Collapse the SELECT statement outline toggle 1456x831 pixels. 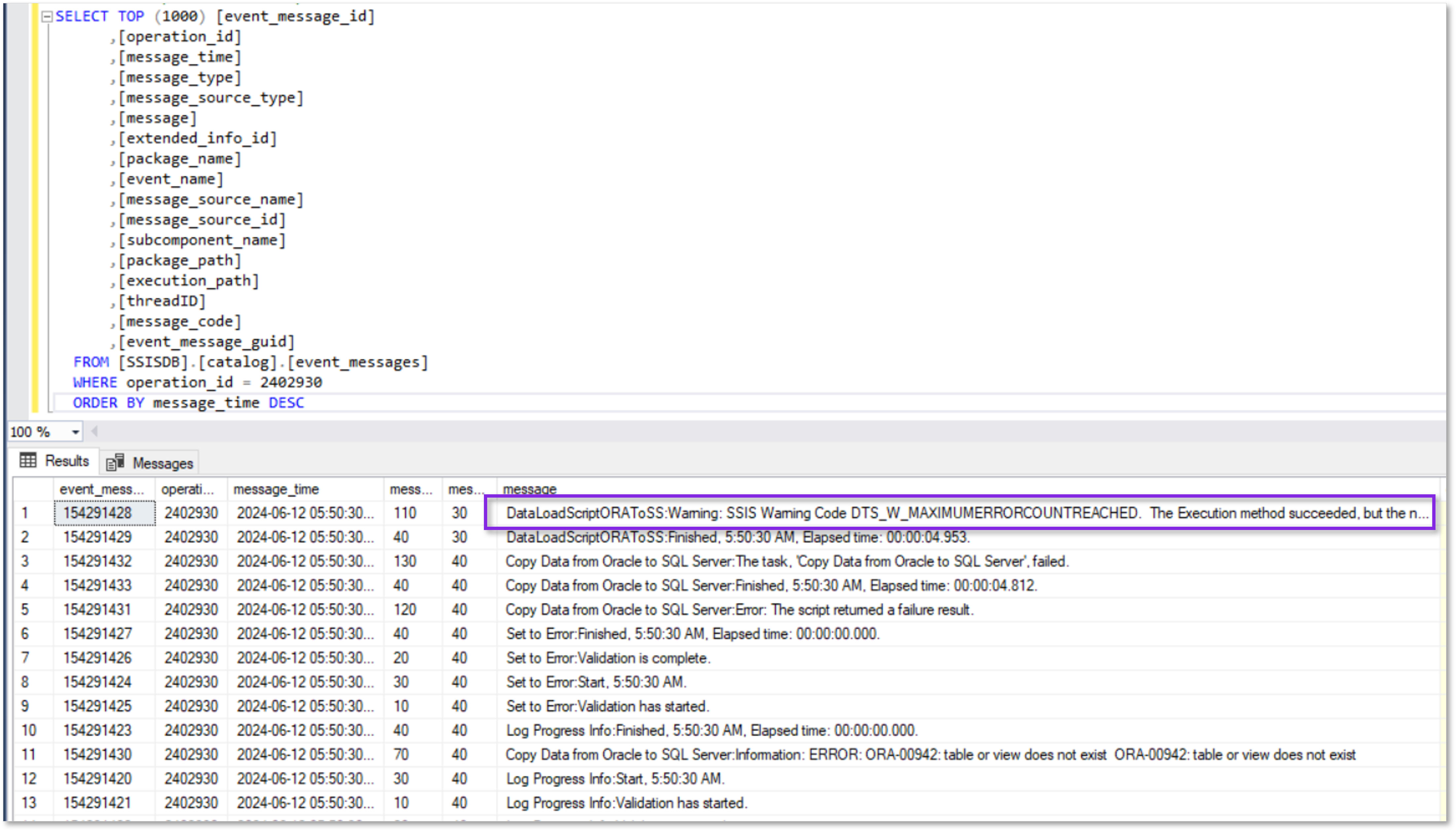click(x=47, y=17)
